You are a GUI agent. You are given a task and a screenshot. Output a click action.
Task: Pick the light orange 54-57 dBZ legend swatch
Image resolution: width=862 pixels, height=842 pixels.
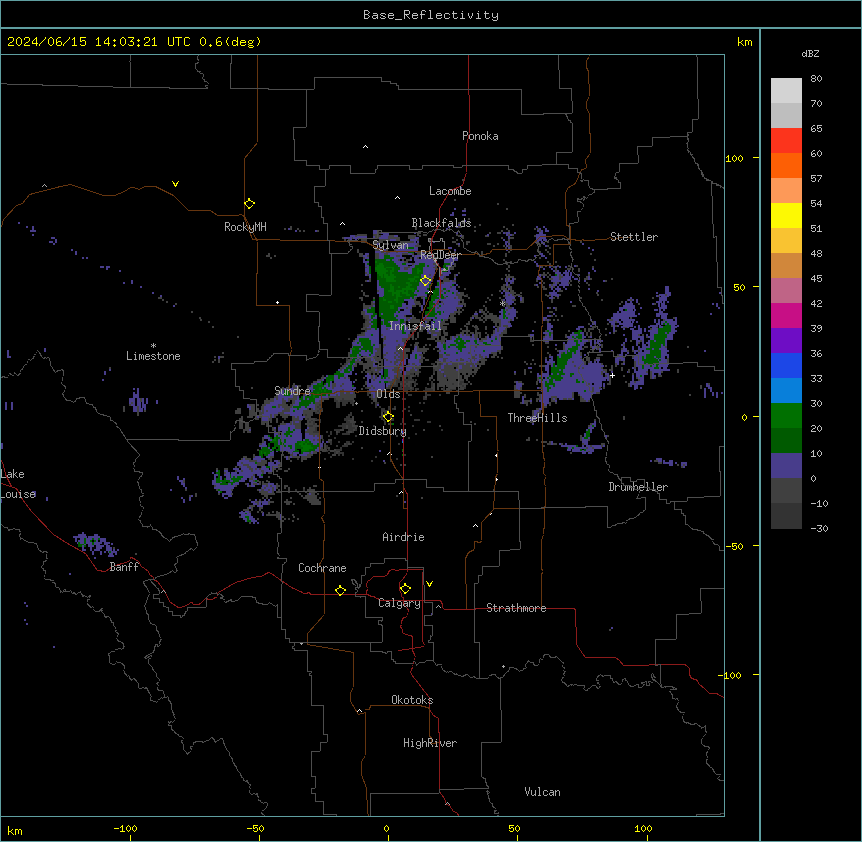point(786,190)
